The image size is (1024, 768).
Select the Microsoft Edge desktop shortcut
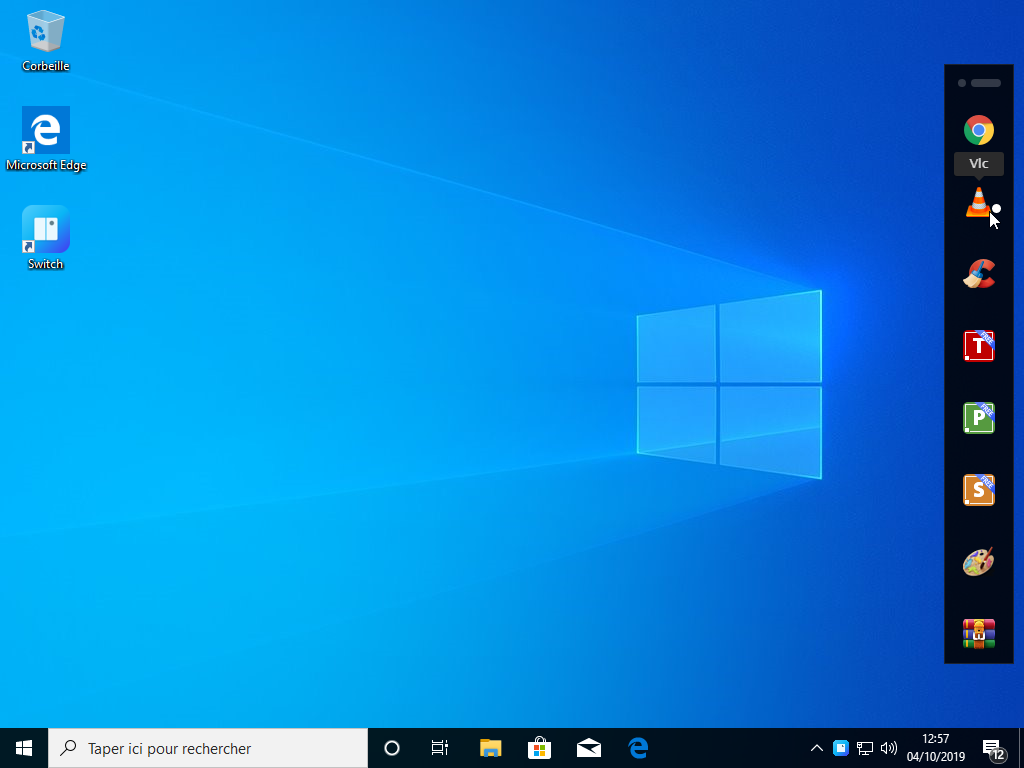tap(46, 139)
